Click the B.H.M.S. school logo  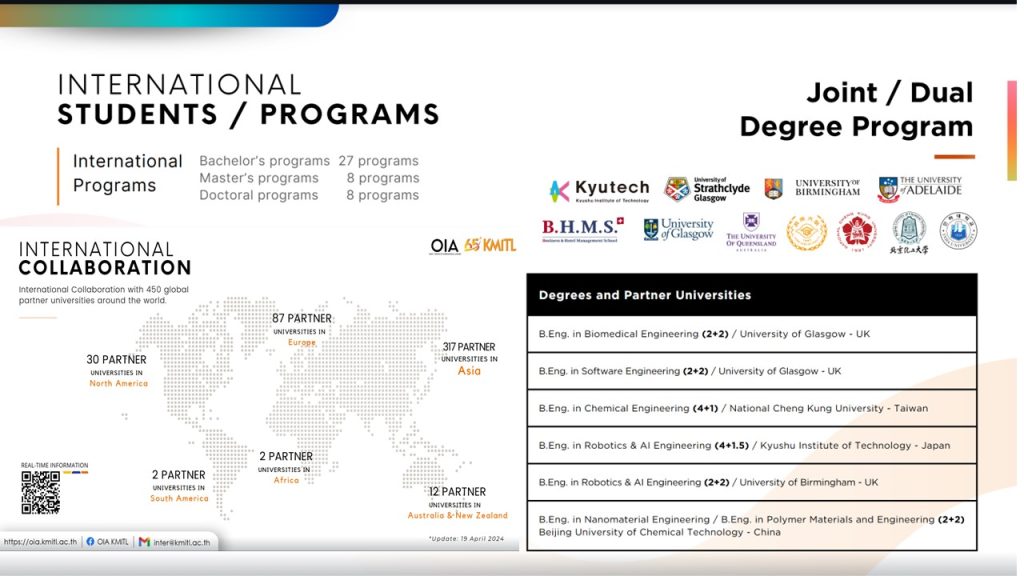(582, 231)
